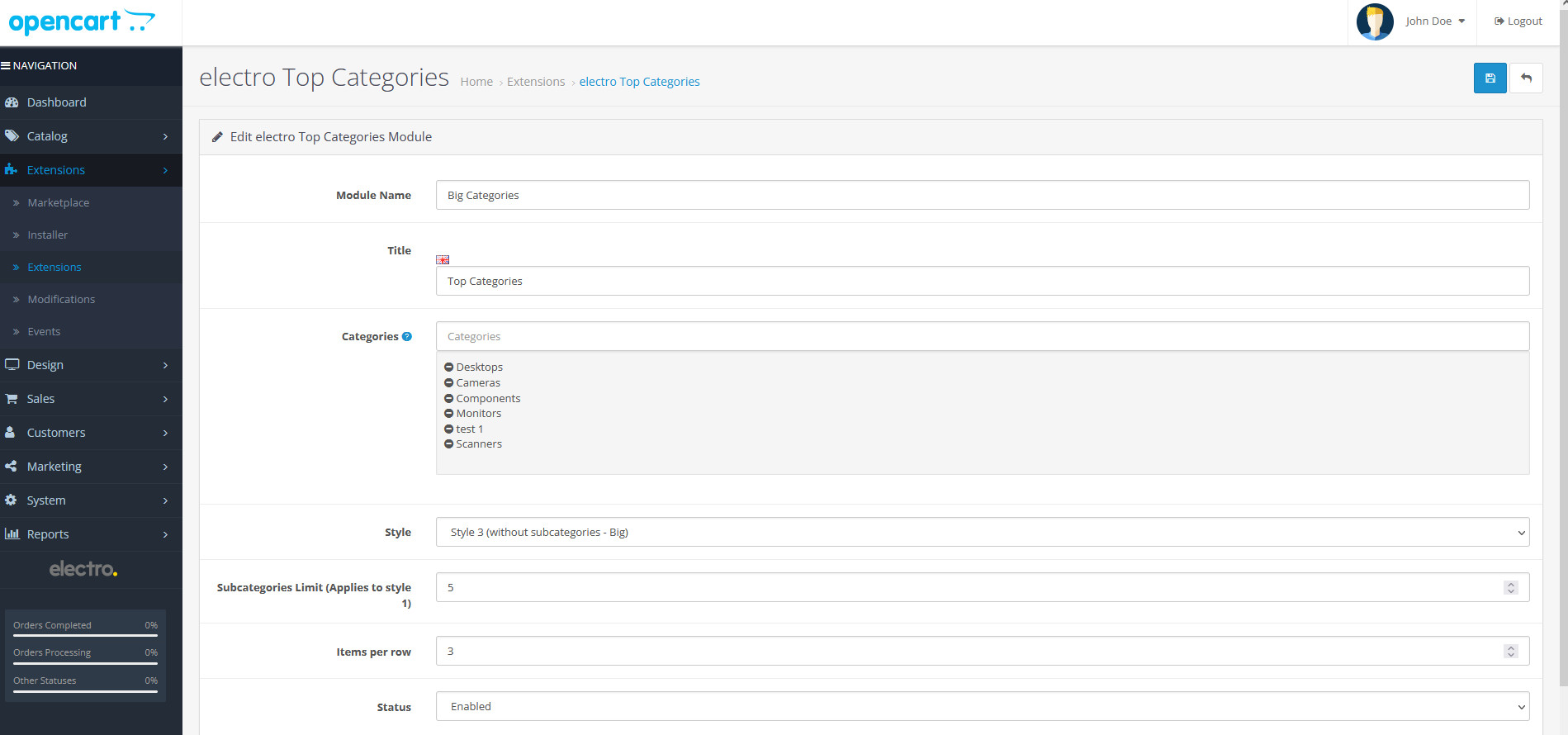Viewport: 1568px width, 735px height.
Task: Click the Dashboard gauge icon
Action: [x=12, y=102]
